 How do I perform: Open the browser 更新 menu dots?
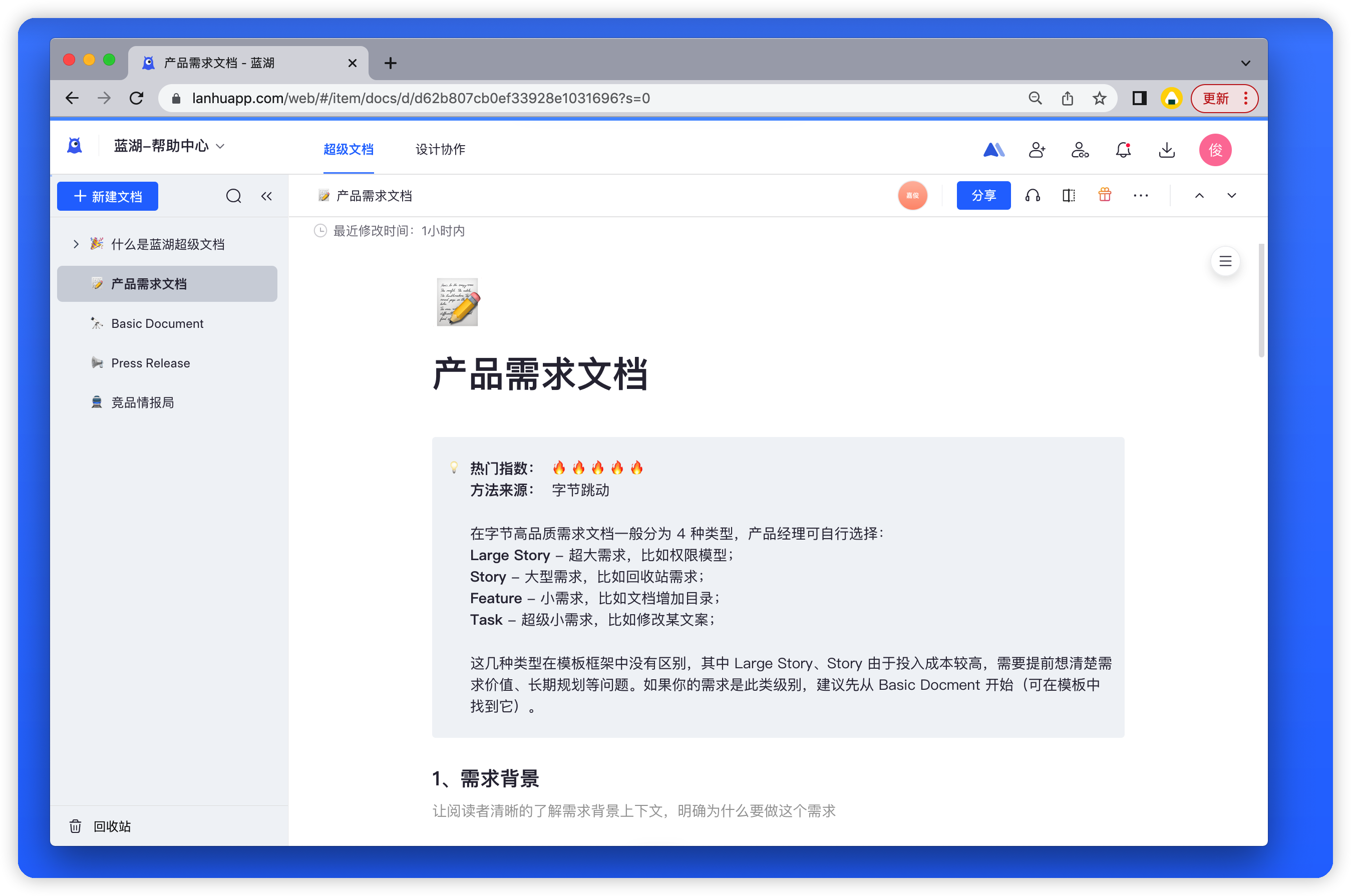(1245, 98)
